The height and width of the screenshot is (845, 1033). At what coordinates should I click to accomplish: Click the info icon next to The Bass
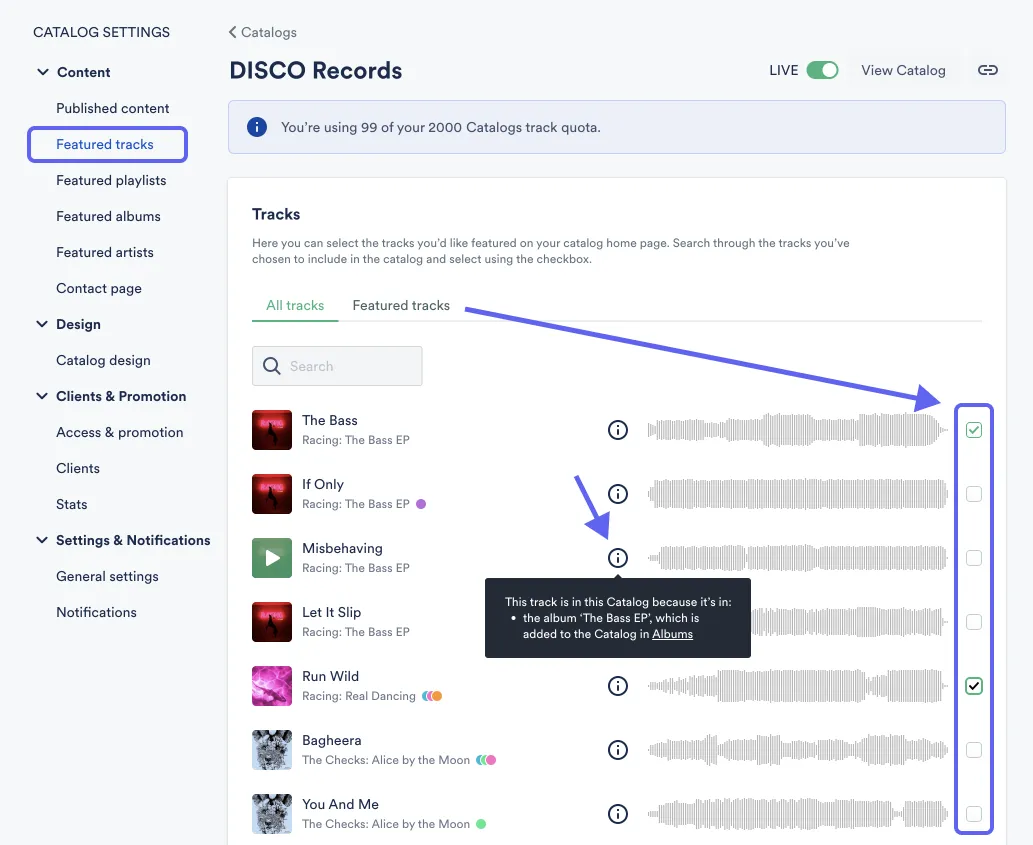pos(617,430)
